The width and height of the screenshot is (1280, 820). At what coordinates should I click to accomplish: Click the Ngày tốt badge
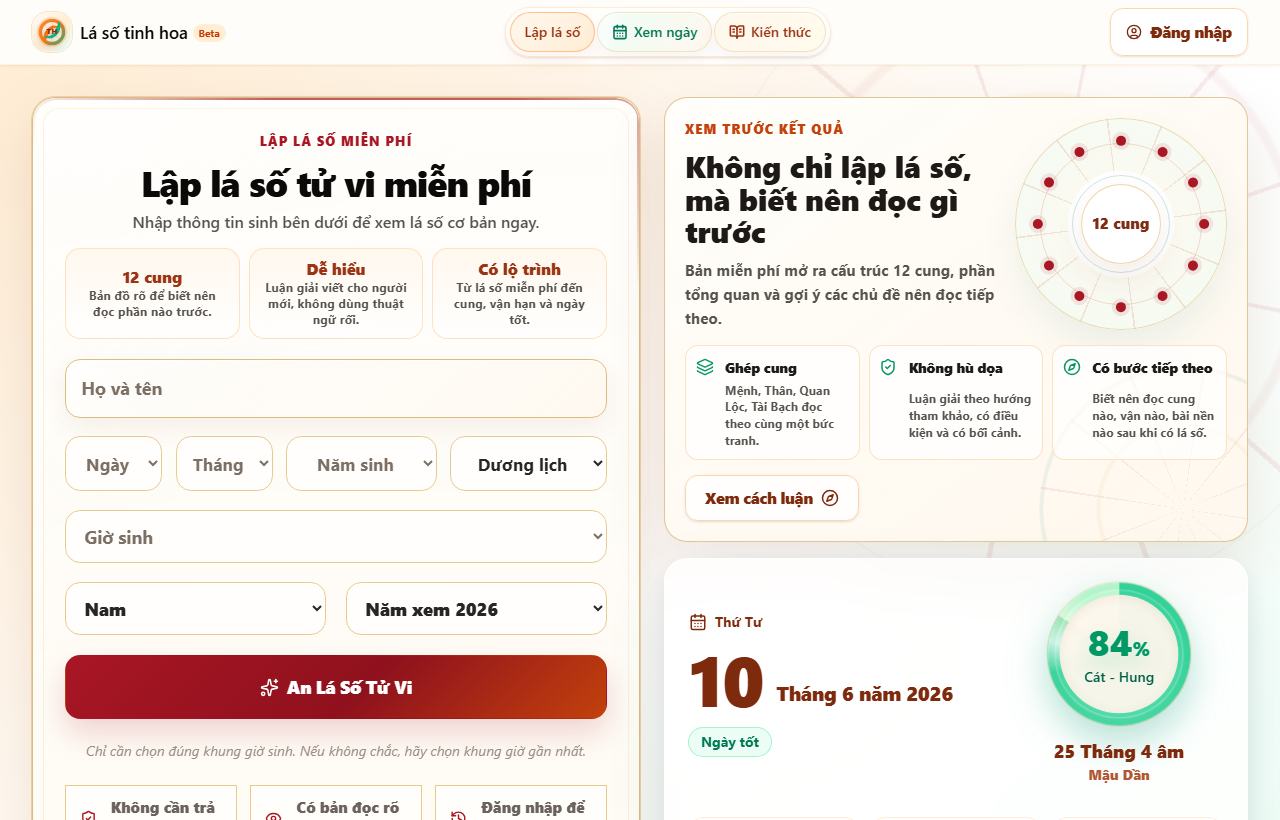coord(730,742)
